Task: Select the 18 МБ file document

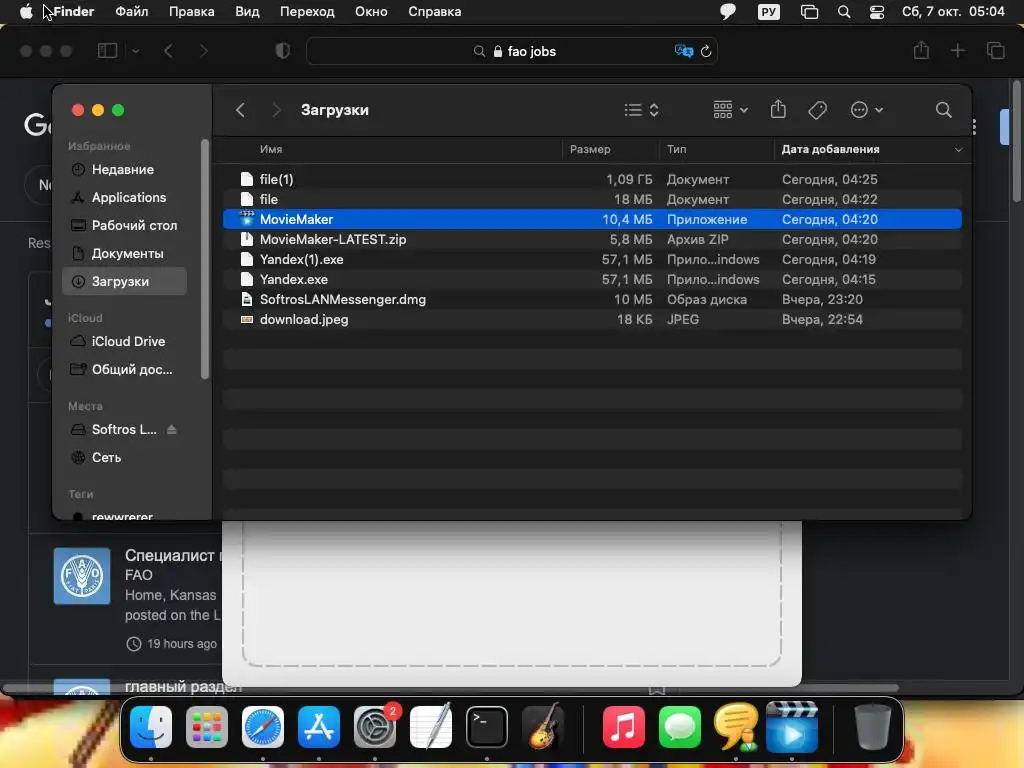Action: coord(592,199)
